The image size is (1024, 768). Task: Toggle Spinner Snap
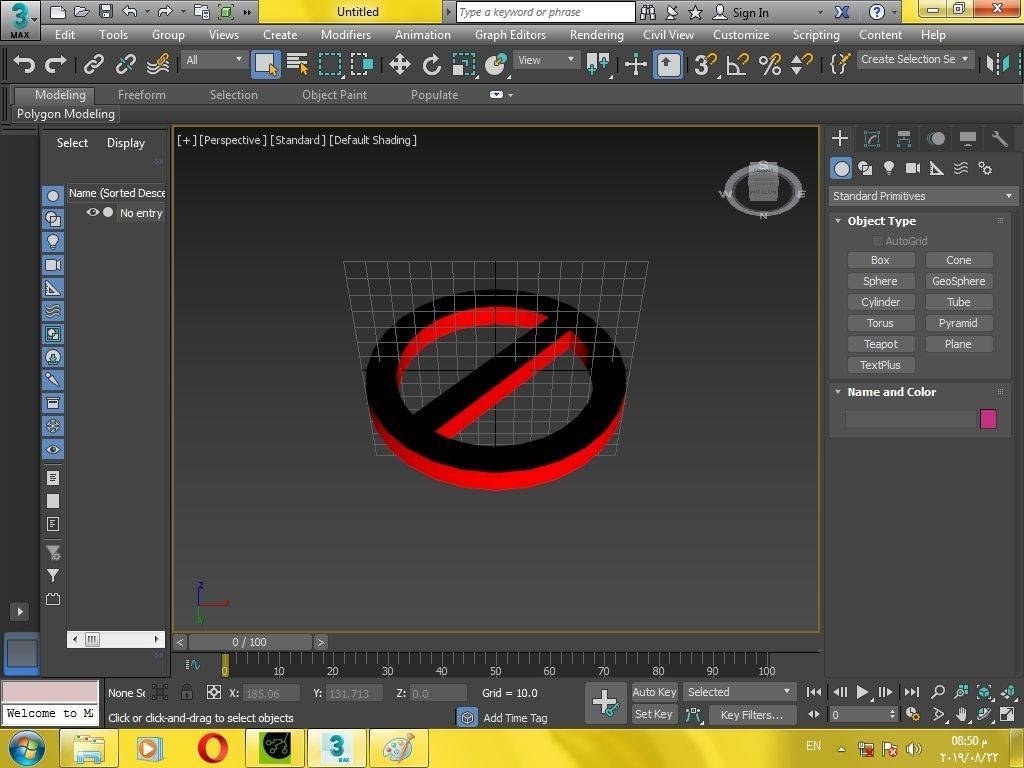(x=801, y=64)
